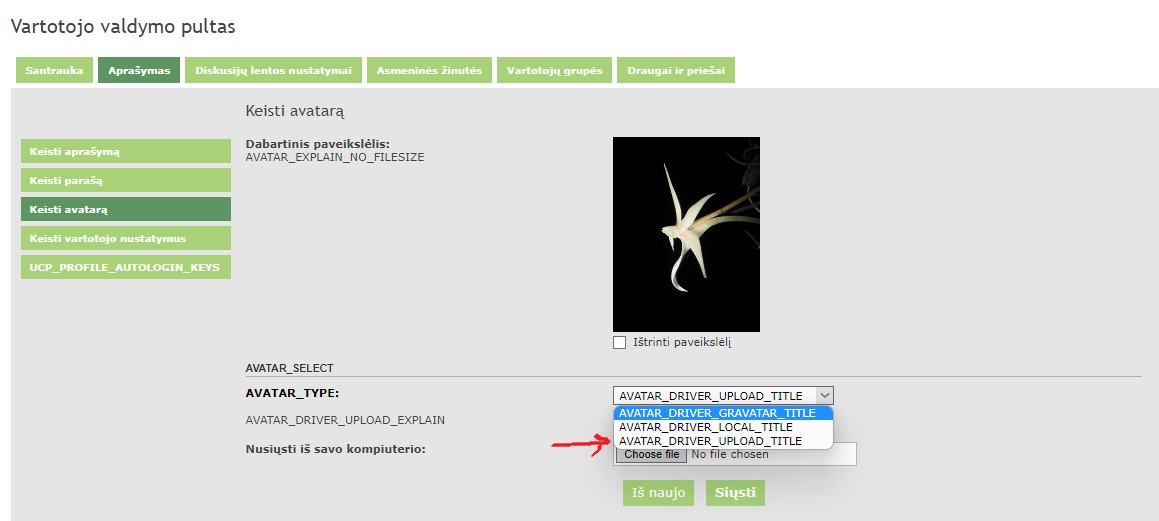
Task: Open Keisti vartotojo nustatymus
Action: pos(126,238)
